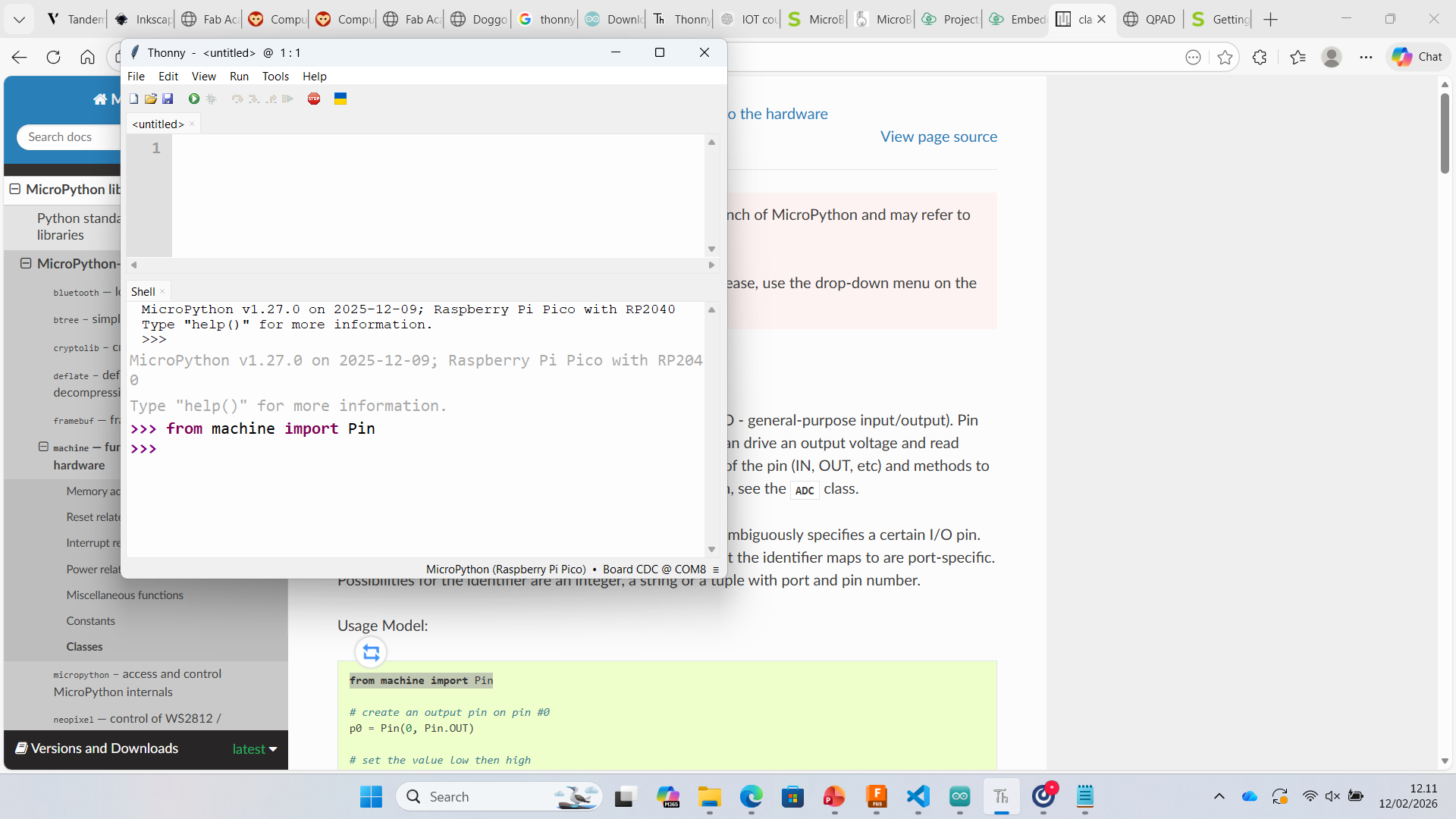Open the Run menu
Screen dimensions: 1456x819
pyautogui.click(x=239, y=76)
